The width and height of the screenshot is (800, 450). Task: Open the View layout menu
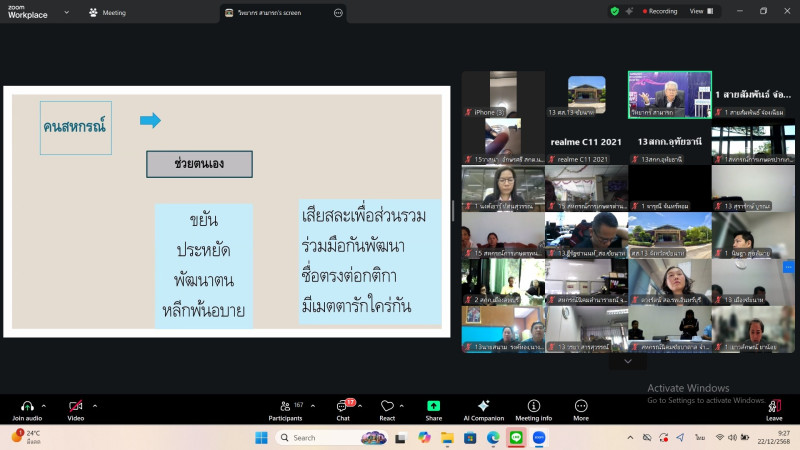[x=700, y=11]
